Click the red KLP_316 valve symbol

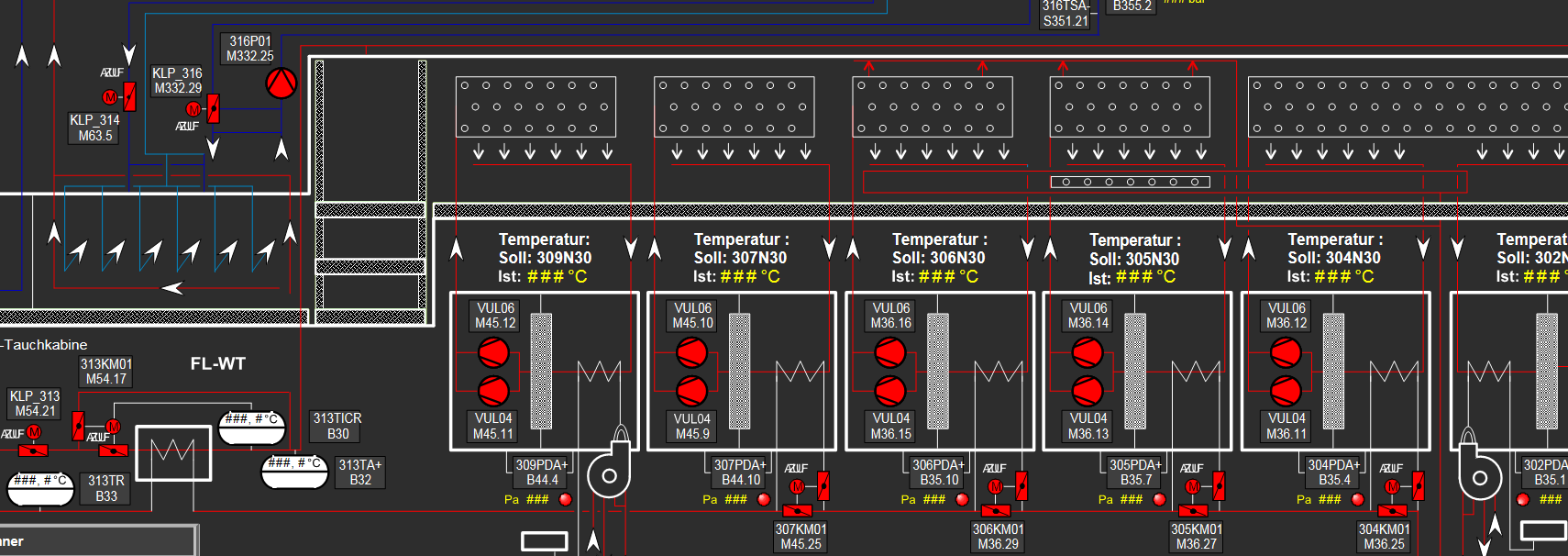point(214,109)
